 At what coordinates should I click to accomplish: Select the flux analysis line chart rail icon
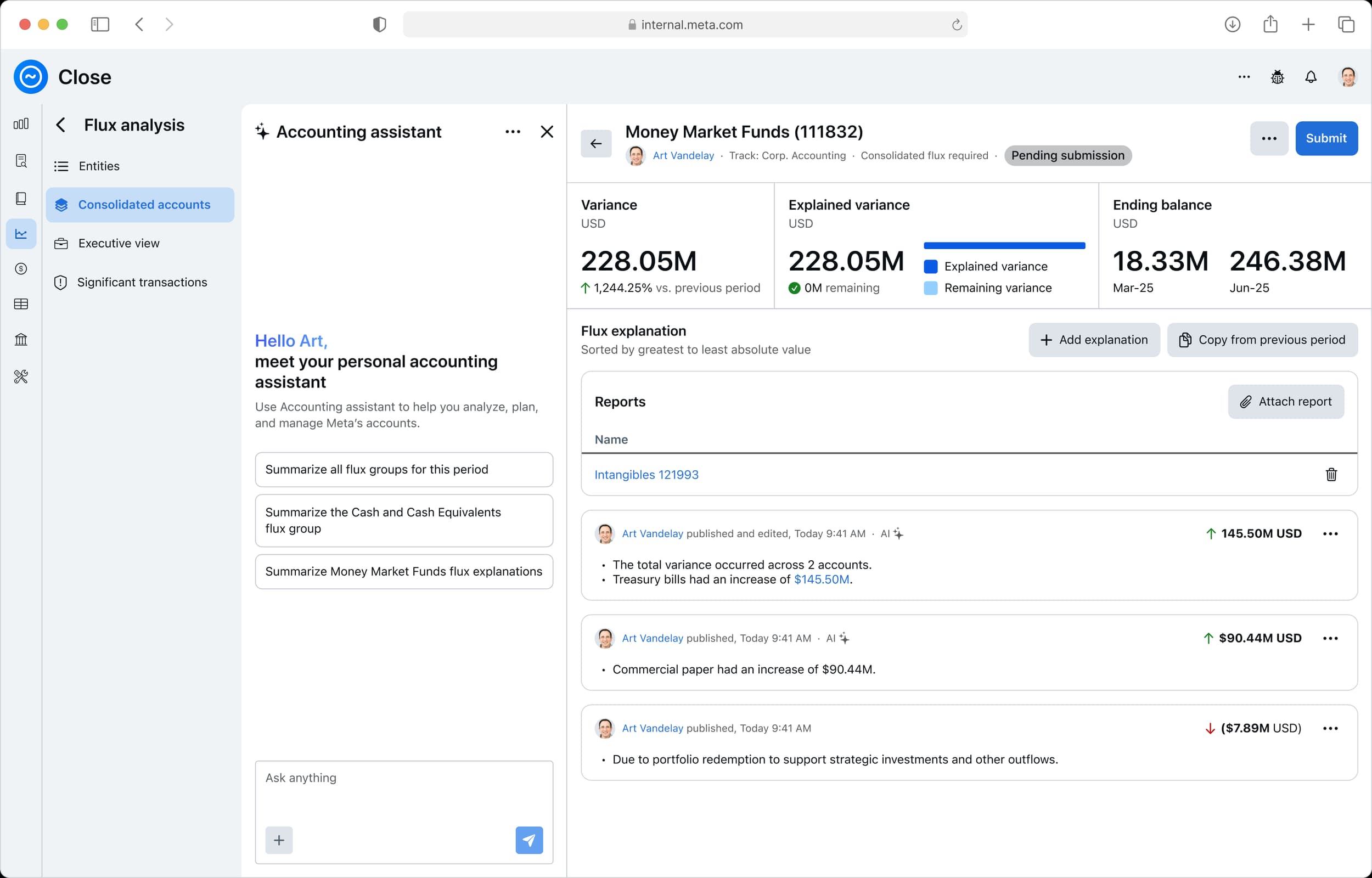(x=21, y=234)
